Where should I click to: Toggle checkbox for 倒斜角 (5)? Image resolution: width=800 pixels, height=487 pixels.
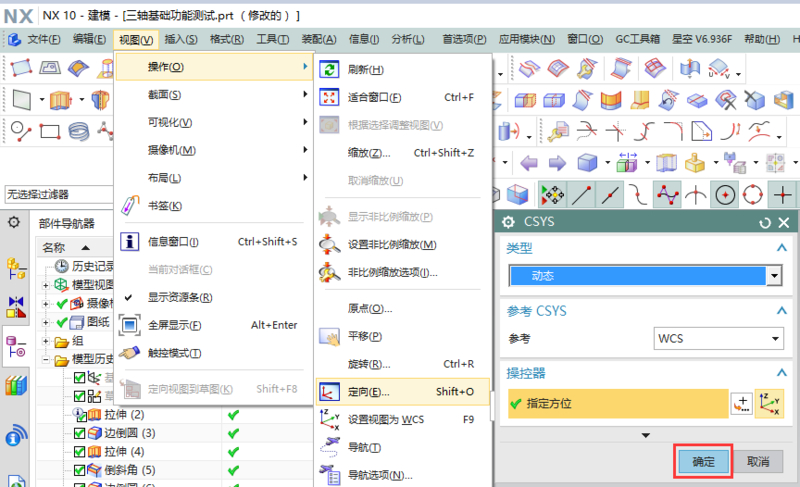tap(79, 470)
